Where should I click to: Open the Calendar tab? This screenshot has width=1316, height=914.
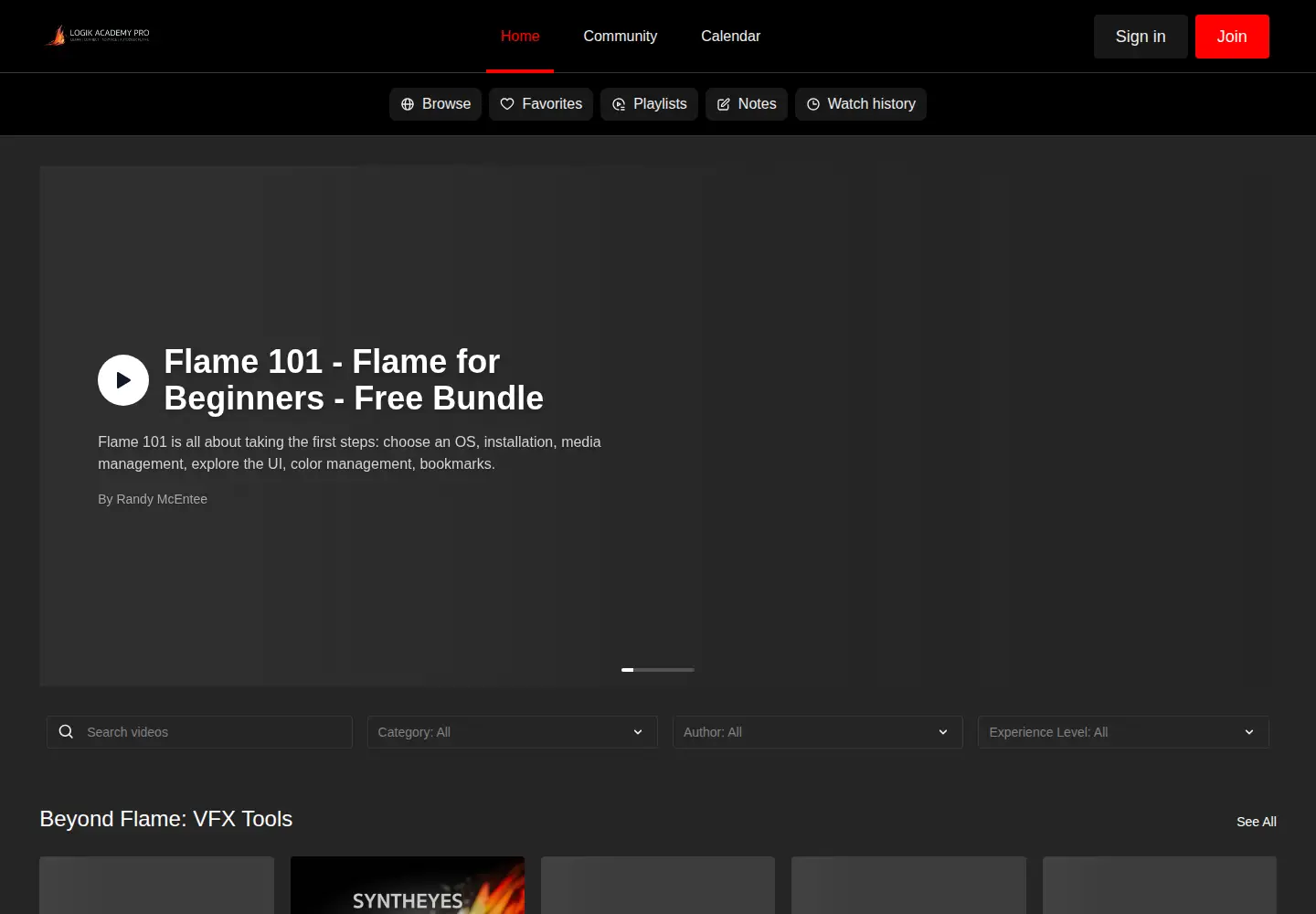click(730, 37)
